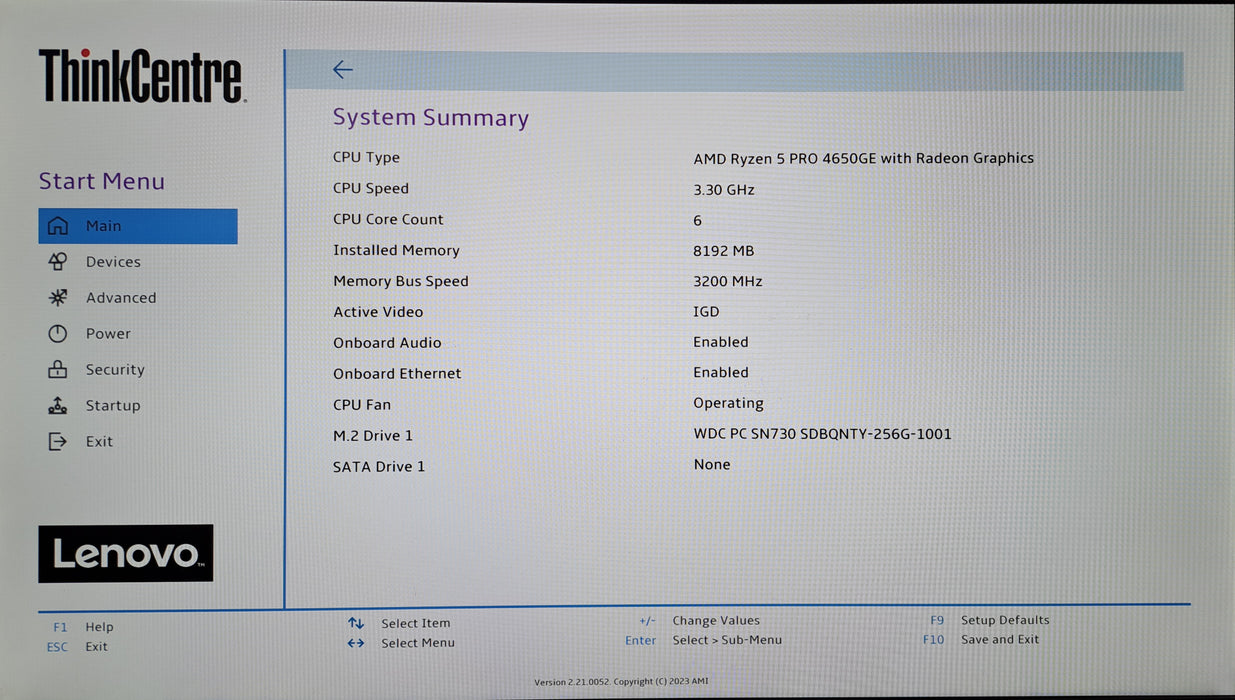The height and width of the screenshot is (700, 1235).
Task: Select the Exit menu entry
Action: point(99,442)
